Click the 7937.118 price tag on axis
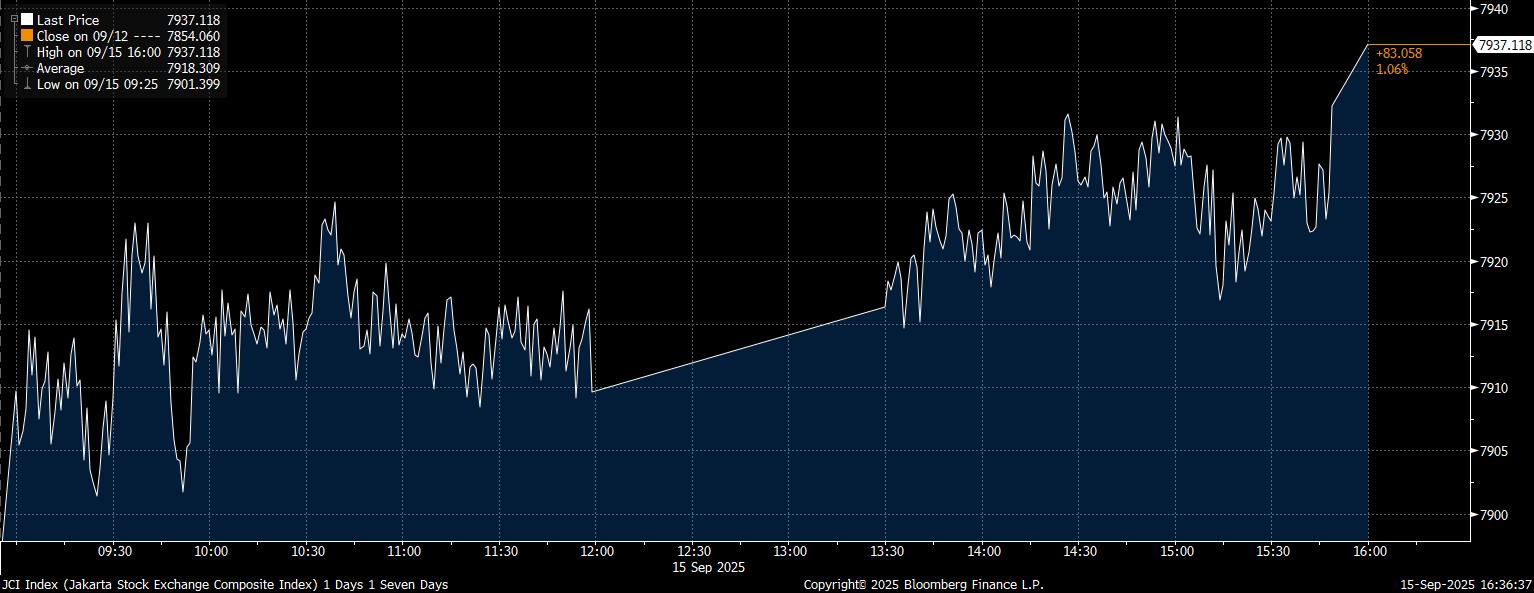1534x593 pixels. coord(1504,45)
